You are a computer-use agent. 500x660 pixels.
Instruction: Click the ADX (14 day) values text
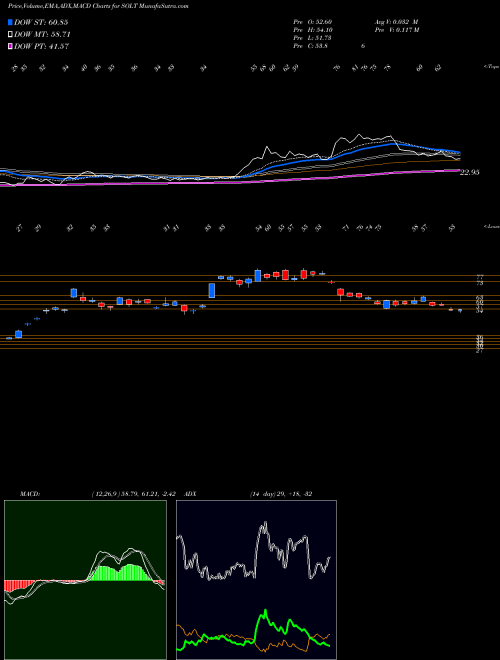280,494
